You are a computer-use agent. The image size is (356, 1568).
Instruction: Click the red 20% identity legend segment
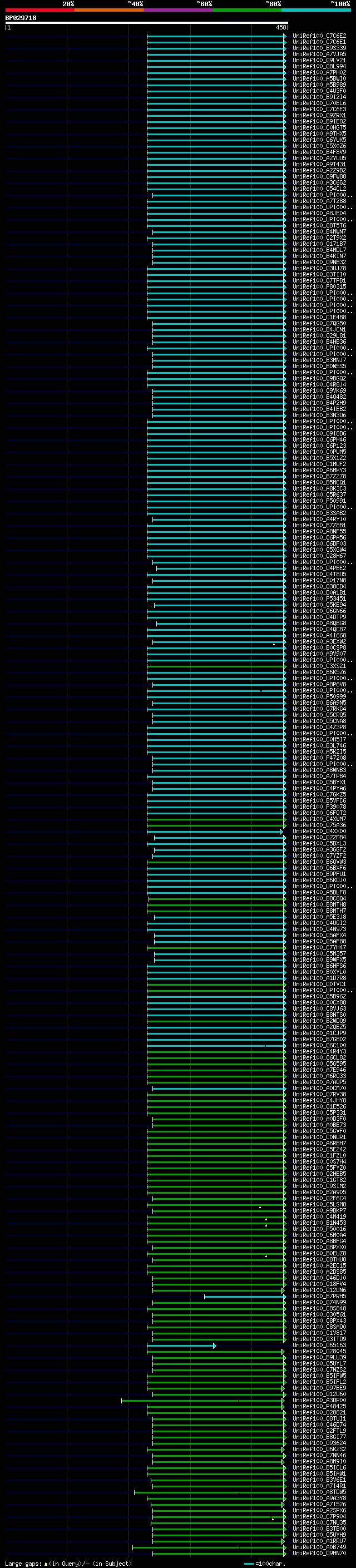pos(39,11)
